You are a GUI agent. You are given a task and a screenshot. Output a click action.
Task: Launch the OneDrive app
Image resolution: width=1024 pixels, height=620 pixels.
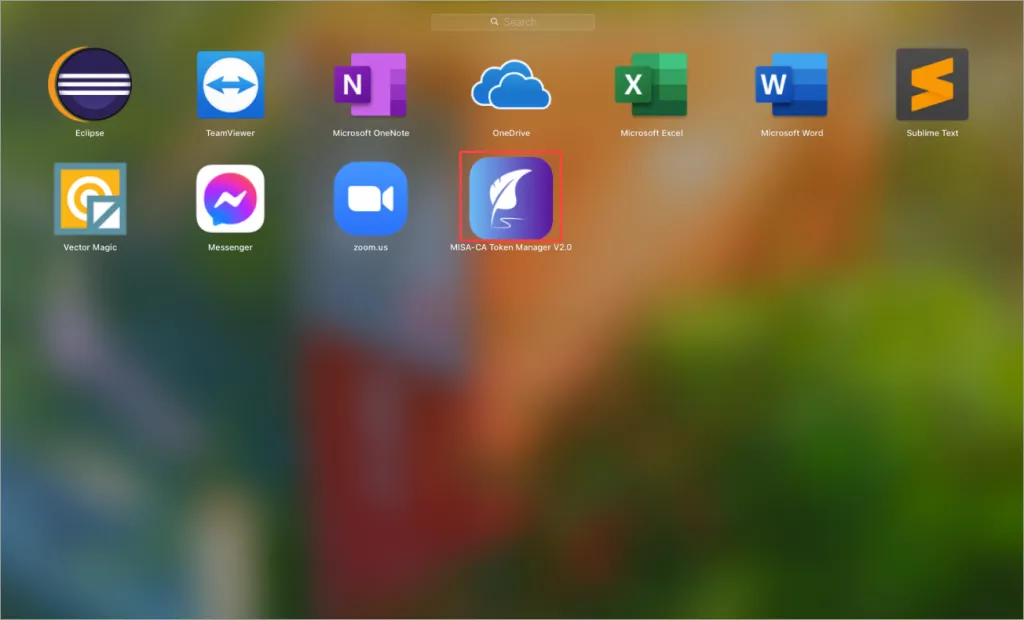click(x=511, y=85)
